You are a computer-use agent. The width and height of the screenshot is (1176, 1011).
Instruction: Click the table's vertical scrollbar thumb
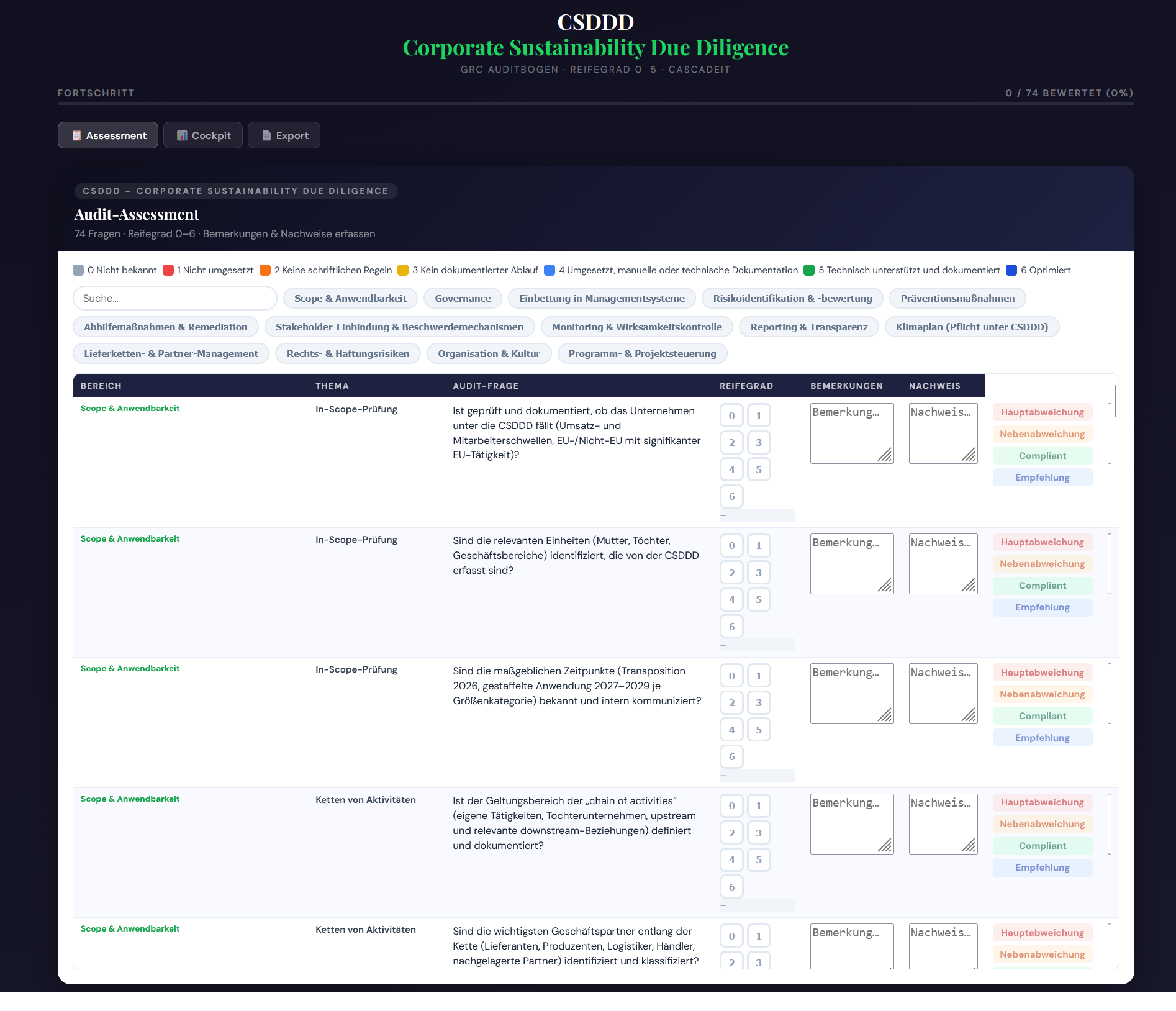(1116, 401)
